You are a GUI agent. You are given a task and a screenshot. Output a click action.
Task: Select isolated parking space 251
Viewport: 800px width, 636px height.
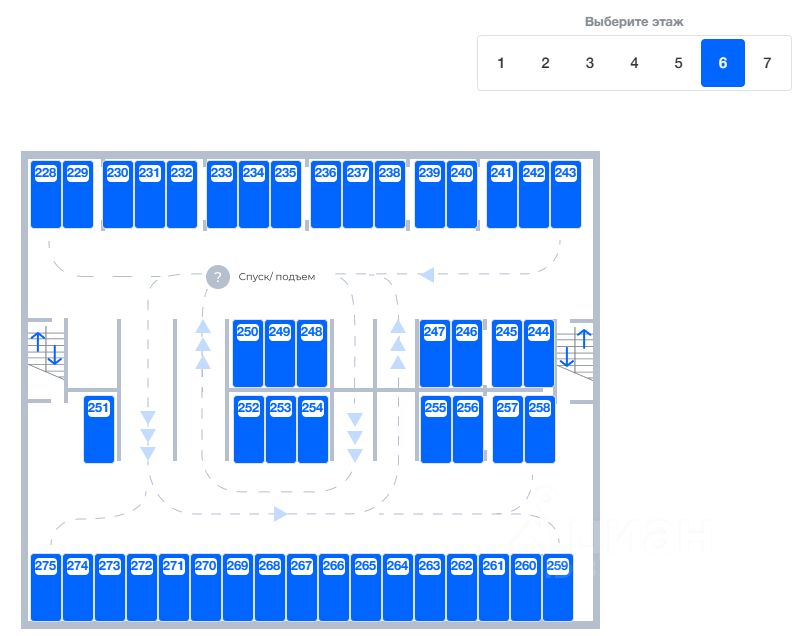(99, 429)
